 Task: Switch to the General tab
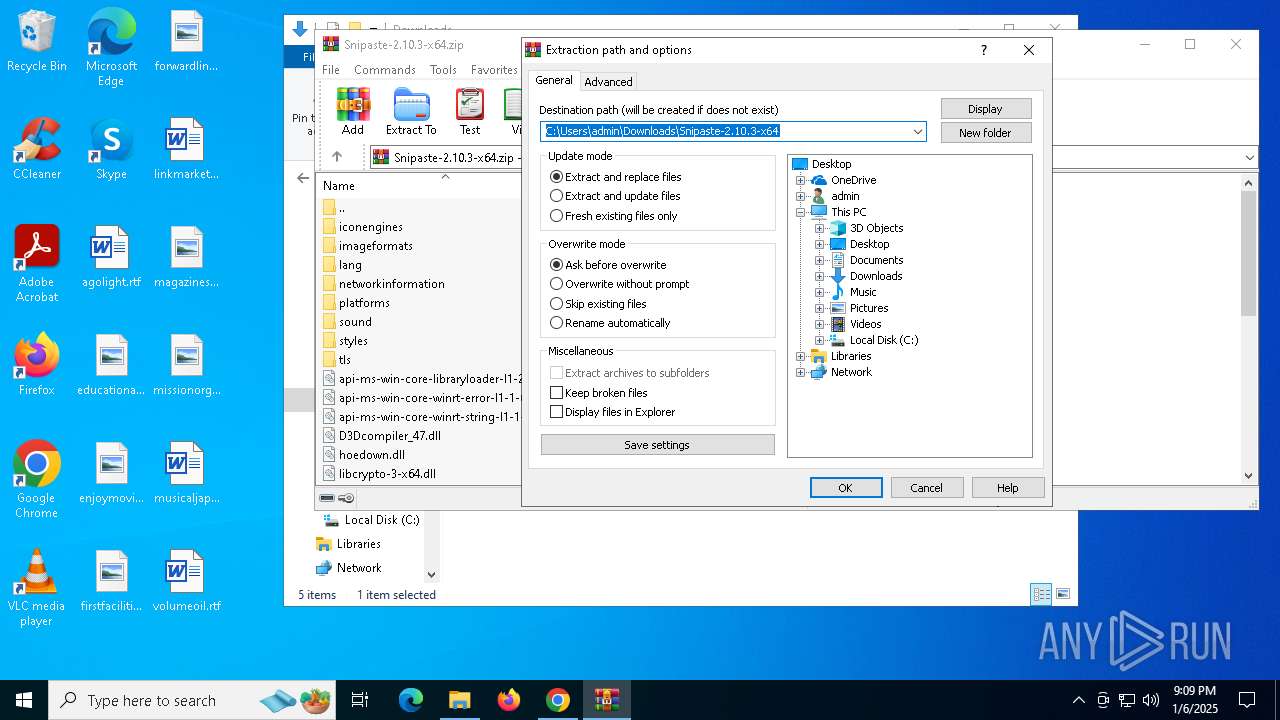pyautogui.click(x=554, y=80)
